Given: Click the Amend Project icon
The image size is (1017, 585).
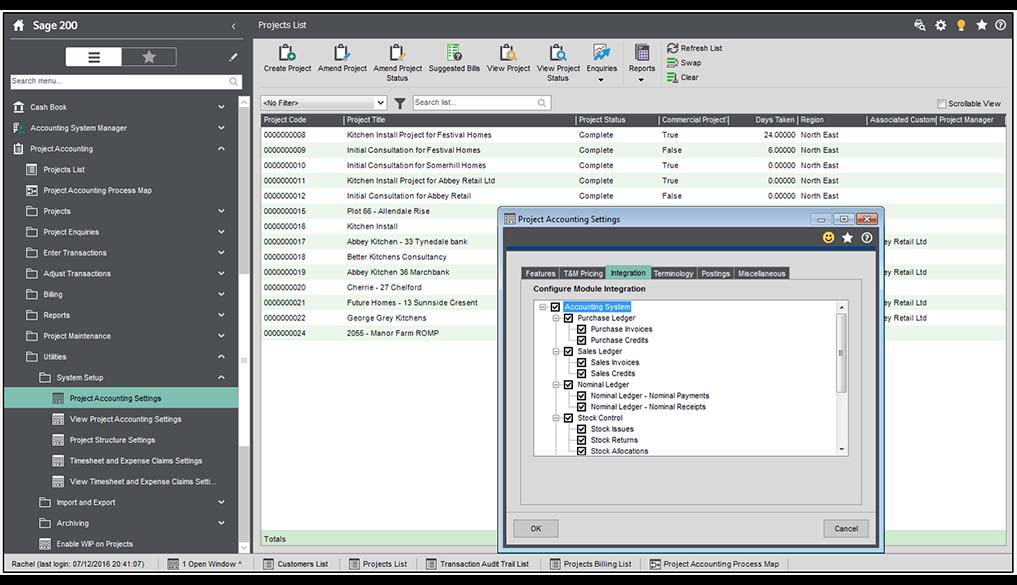Looking at the screenshot, I should coord(342,58).
